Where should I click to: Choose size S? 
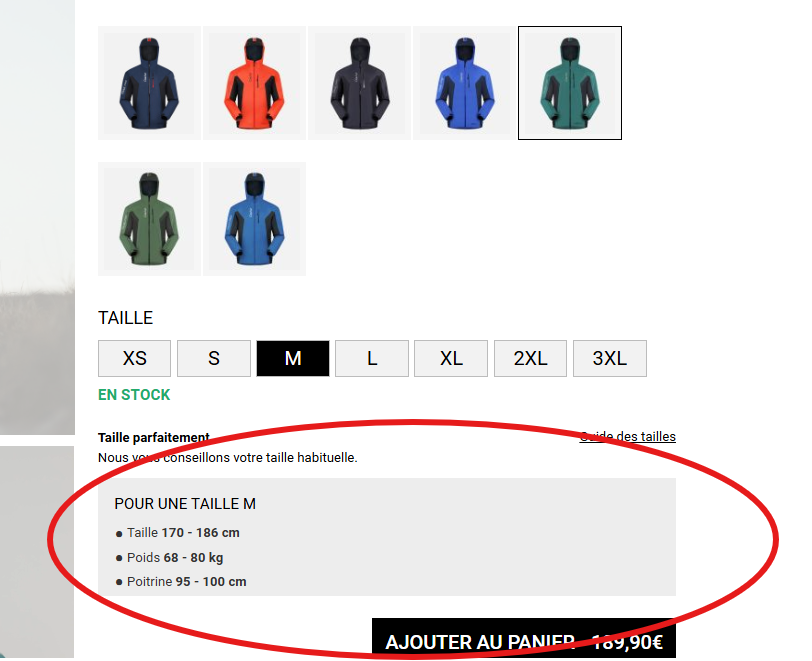tap(214, 358)
